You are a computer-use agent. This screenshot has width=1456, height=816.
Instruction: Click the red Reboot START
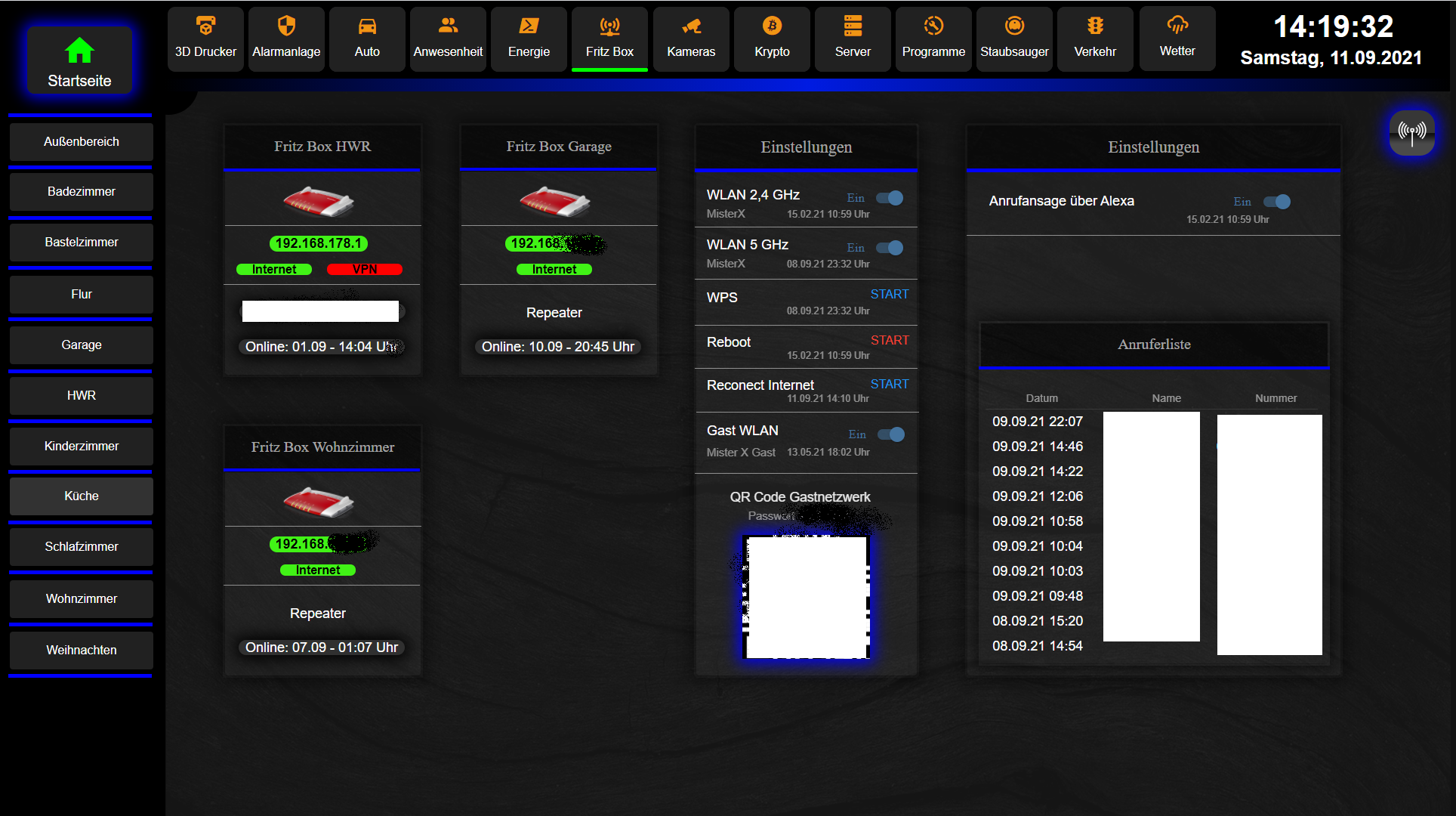tap(890, 340)
